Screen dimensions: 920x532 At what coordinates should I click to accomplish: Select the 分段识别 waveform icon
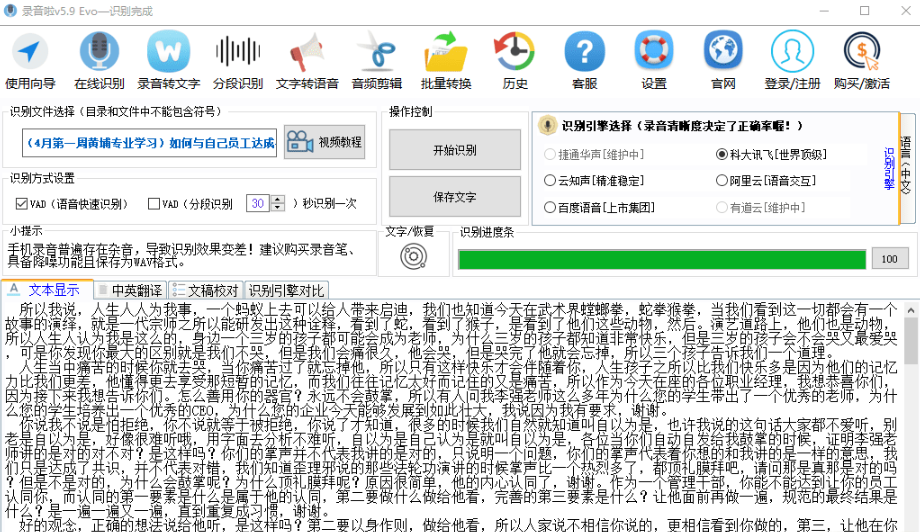pyautogui.click(x=238, y=60)
